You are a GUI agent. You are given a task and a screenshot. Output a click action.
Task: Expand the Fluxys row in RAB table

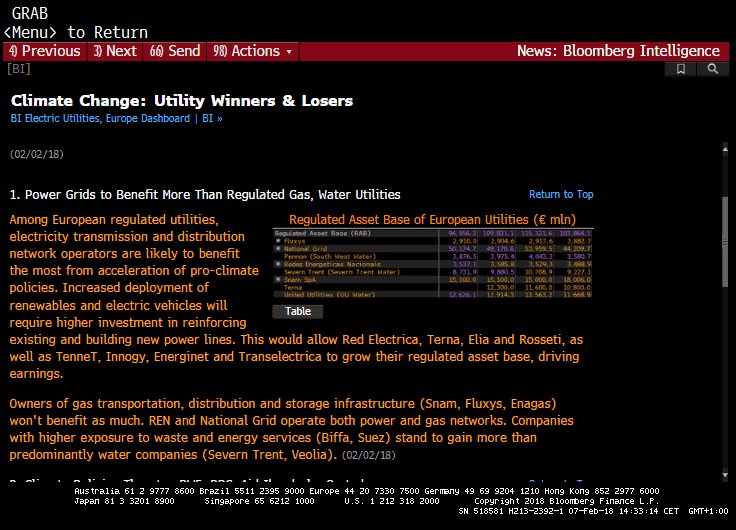point(278,241)
